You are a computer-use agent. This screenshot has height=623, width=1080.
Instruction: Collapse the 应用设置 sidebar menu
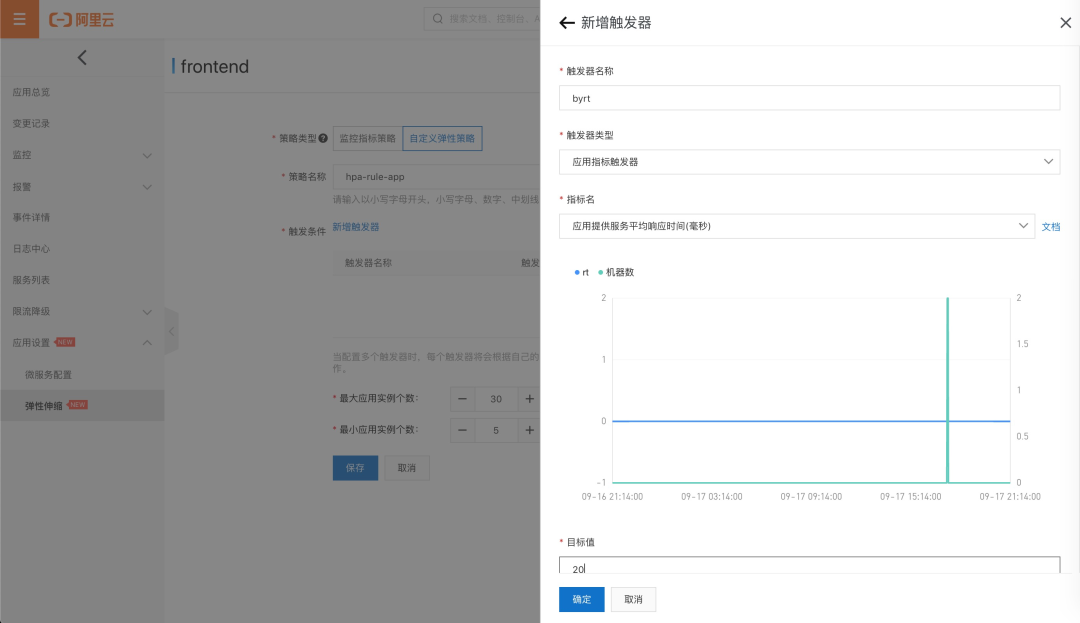coord(82,342)
